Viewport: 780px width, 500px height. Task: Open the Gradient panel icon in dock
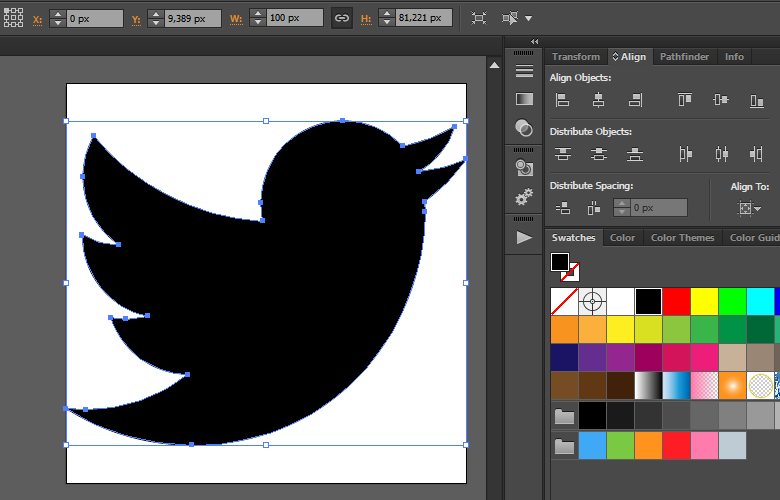coord(524,99)
